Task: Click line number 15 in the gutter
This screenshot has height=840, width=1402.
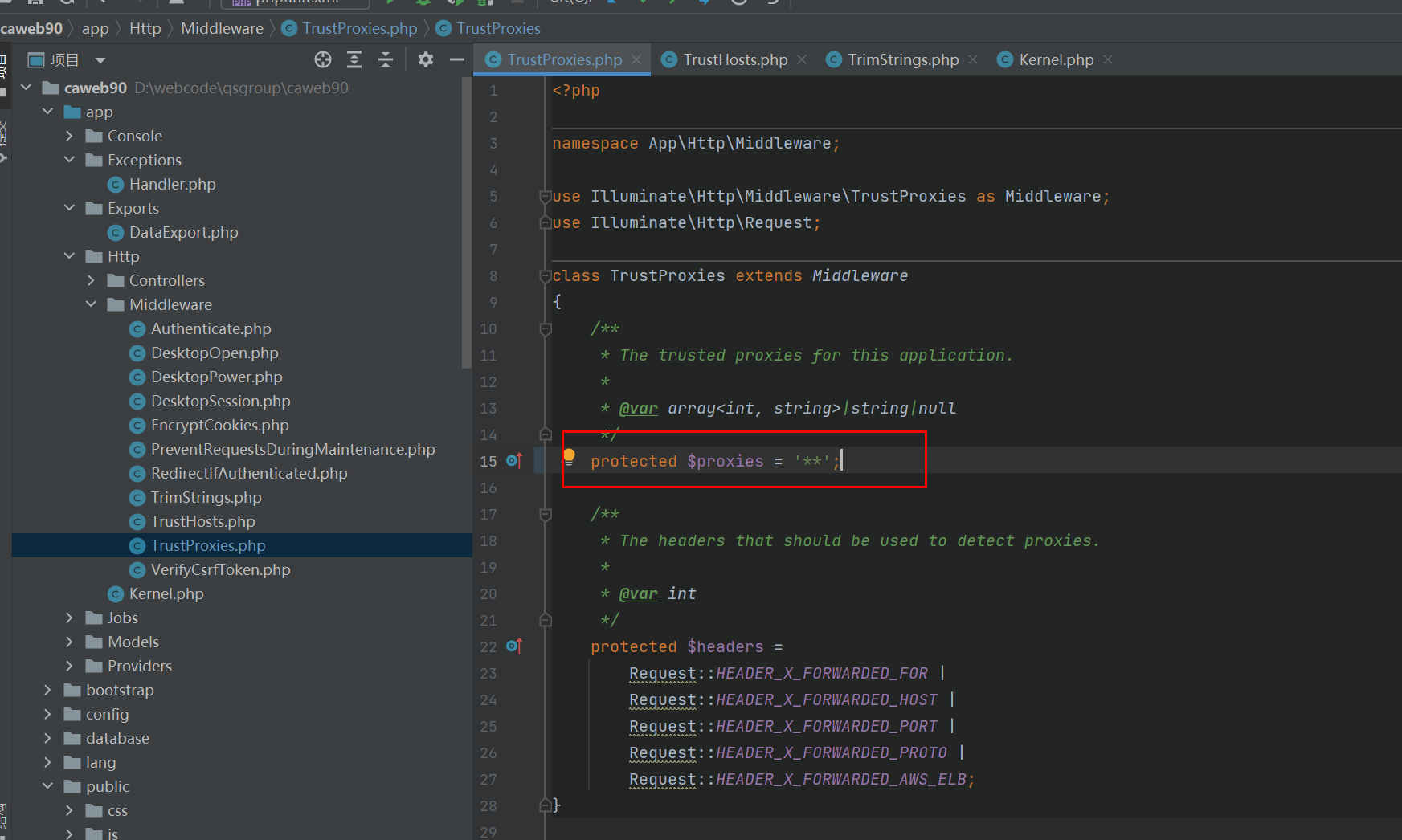Action: [x=488, y=461]
